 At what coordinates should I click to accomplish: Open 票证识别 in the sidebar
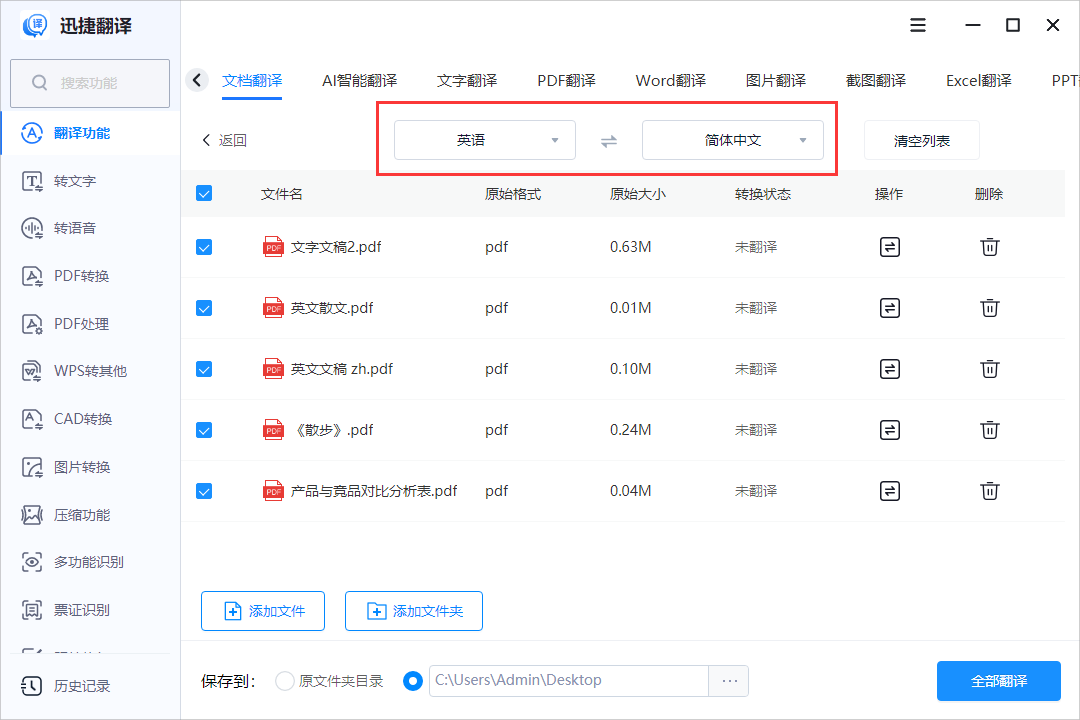90,610
